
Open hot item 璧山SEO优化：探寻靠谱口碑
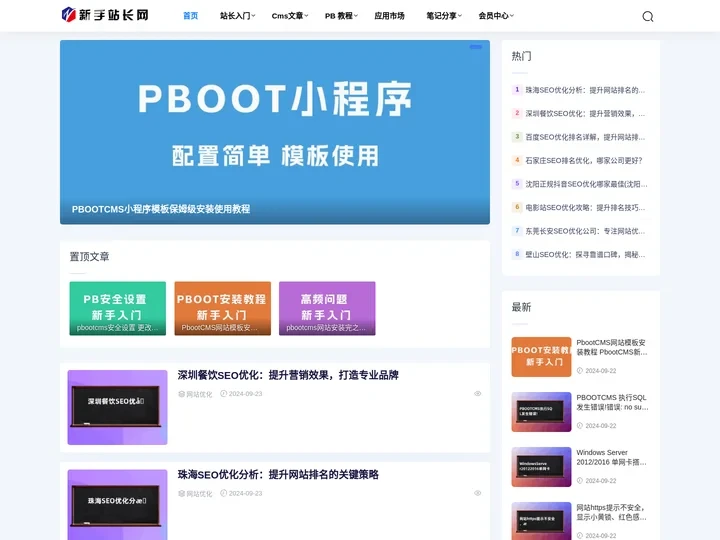[585, 254]
